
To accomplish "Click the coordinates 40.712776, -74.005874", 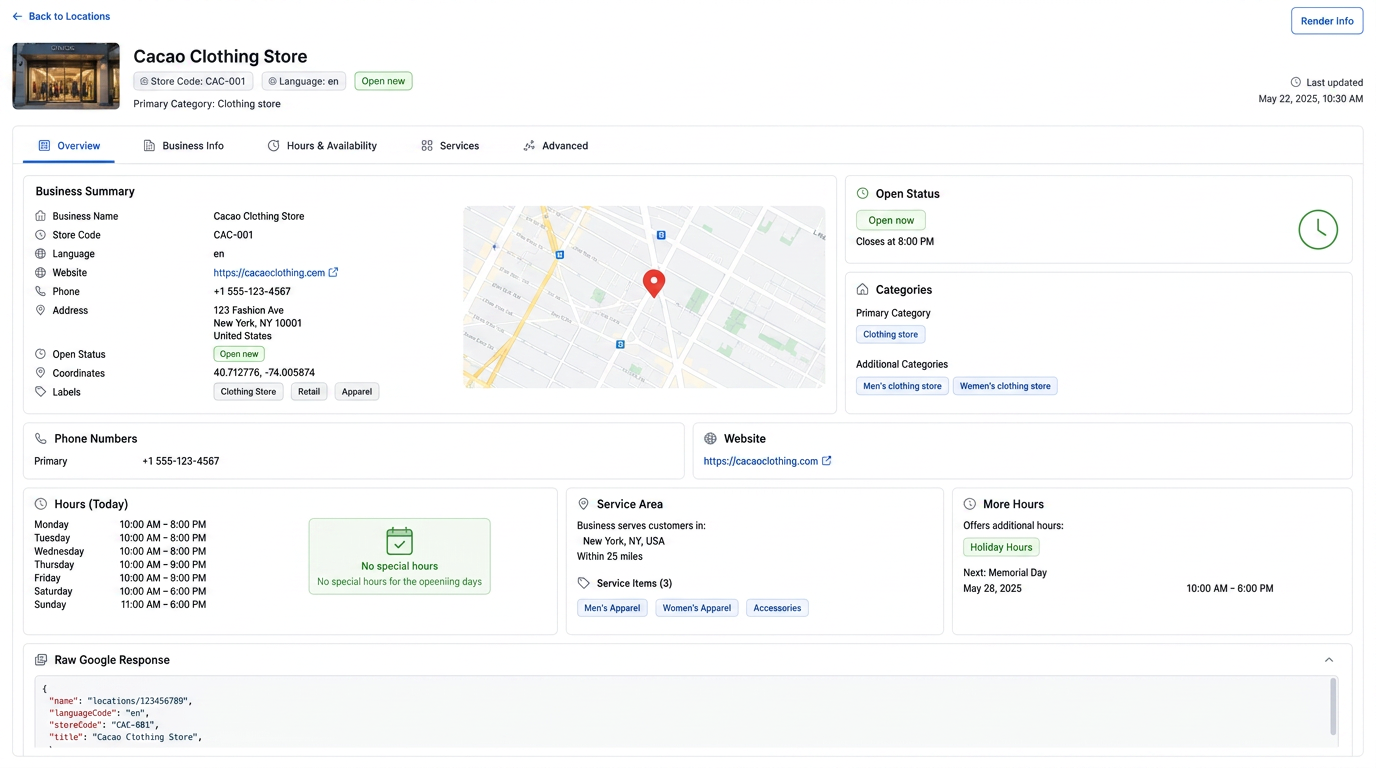I will 264,373.
